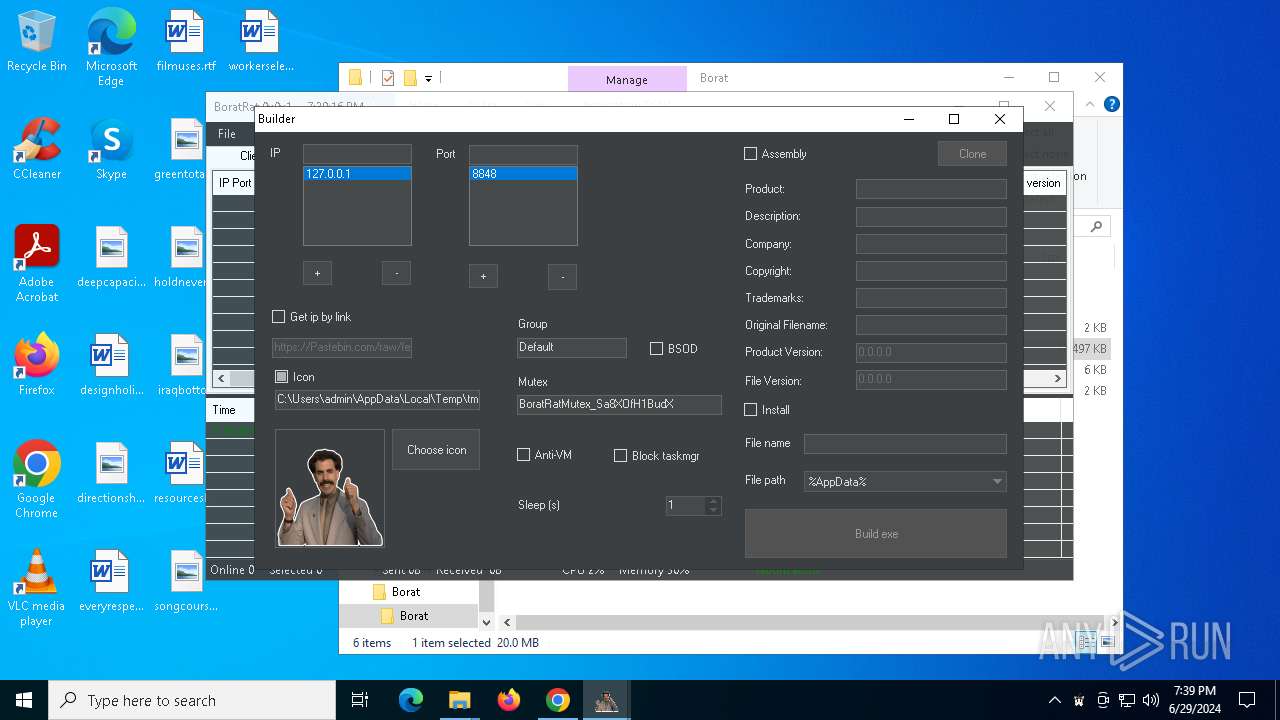Switch to BoratRat taskbar icon
The image size is (1280, 720).
(606, 700)
